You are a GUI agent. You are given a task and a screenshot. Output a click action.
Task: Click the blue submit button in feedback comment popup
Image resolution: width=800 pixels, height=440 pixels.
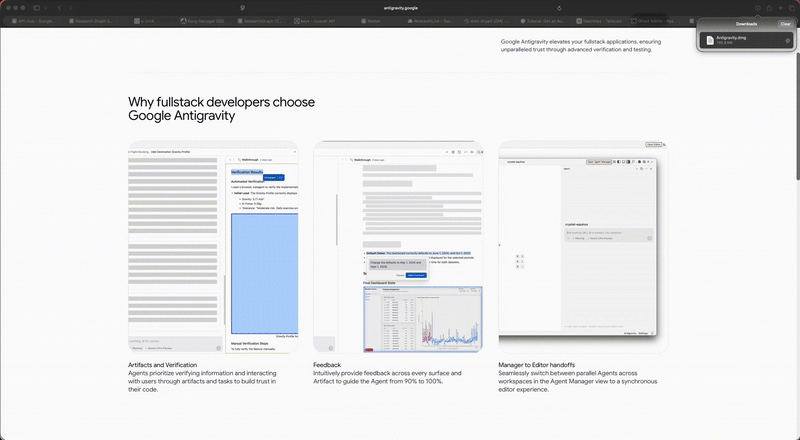[x=415, y=275]
